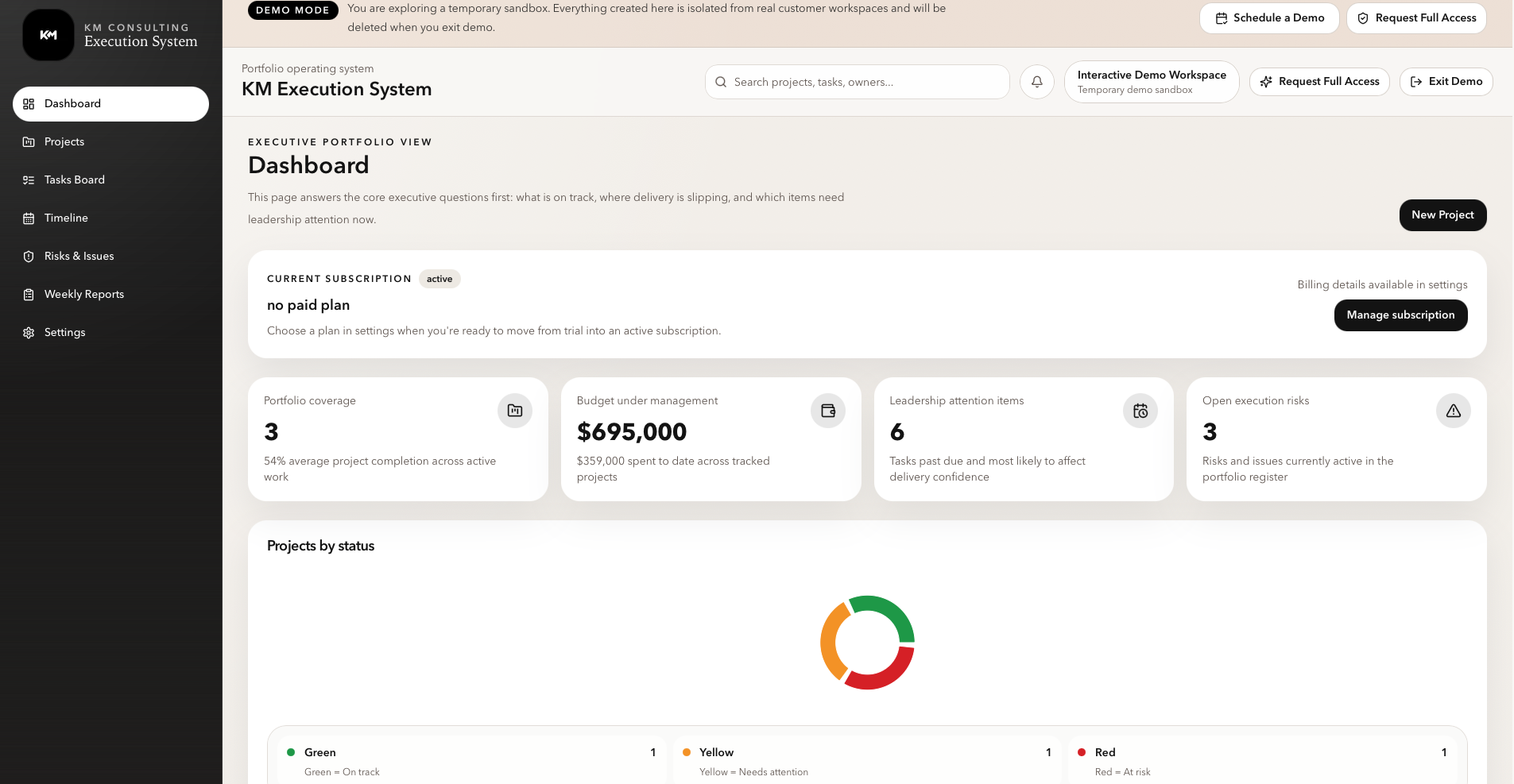Click the Manage subscription button
This screenshot has height=784, width=1514.
(x=1400, y=315)
